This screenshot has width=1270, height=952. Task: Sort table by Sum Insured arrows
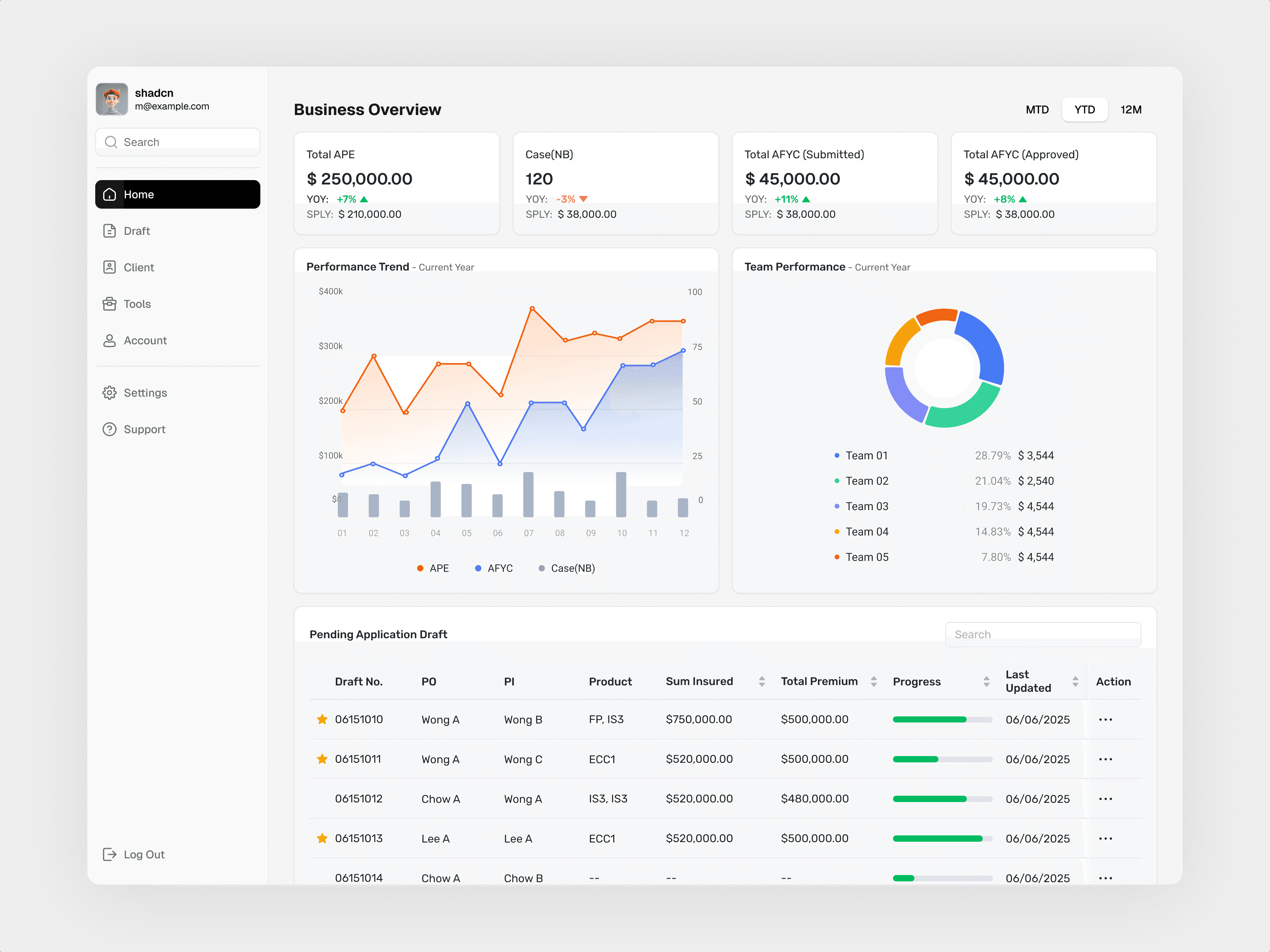(x=762, y=682)
